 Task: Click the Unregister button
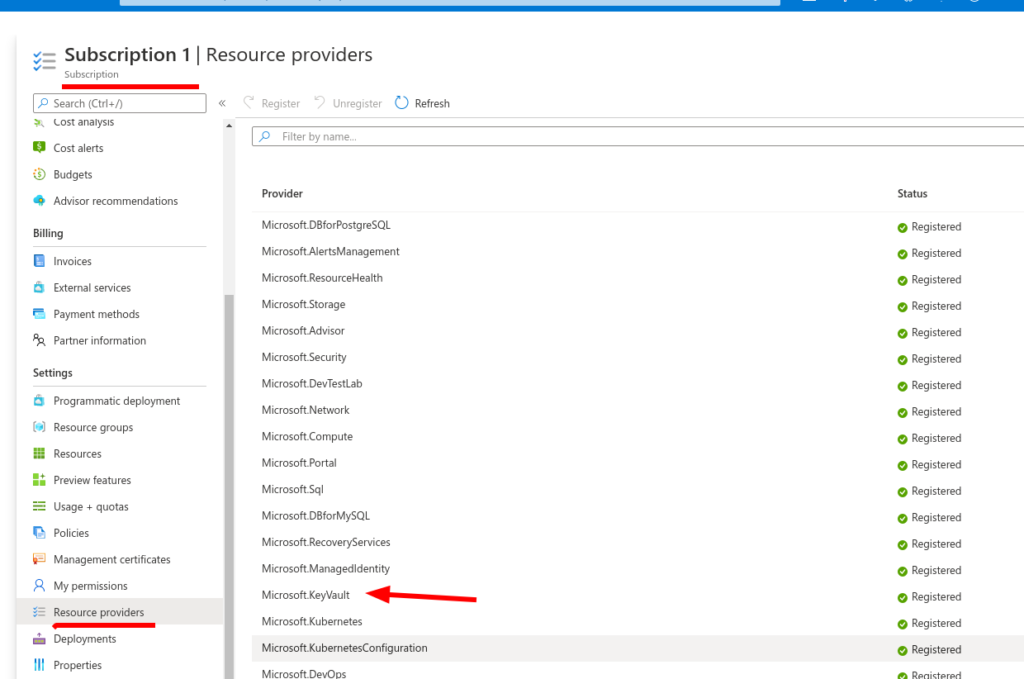pyautogui.click(x=348, y=103)
